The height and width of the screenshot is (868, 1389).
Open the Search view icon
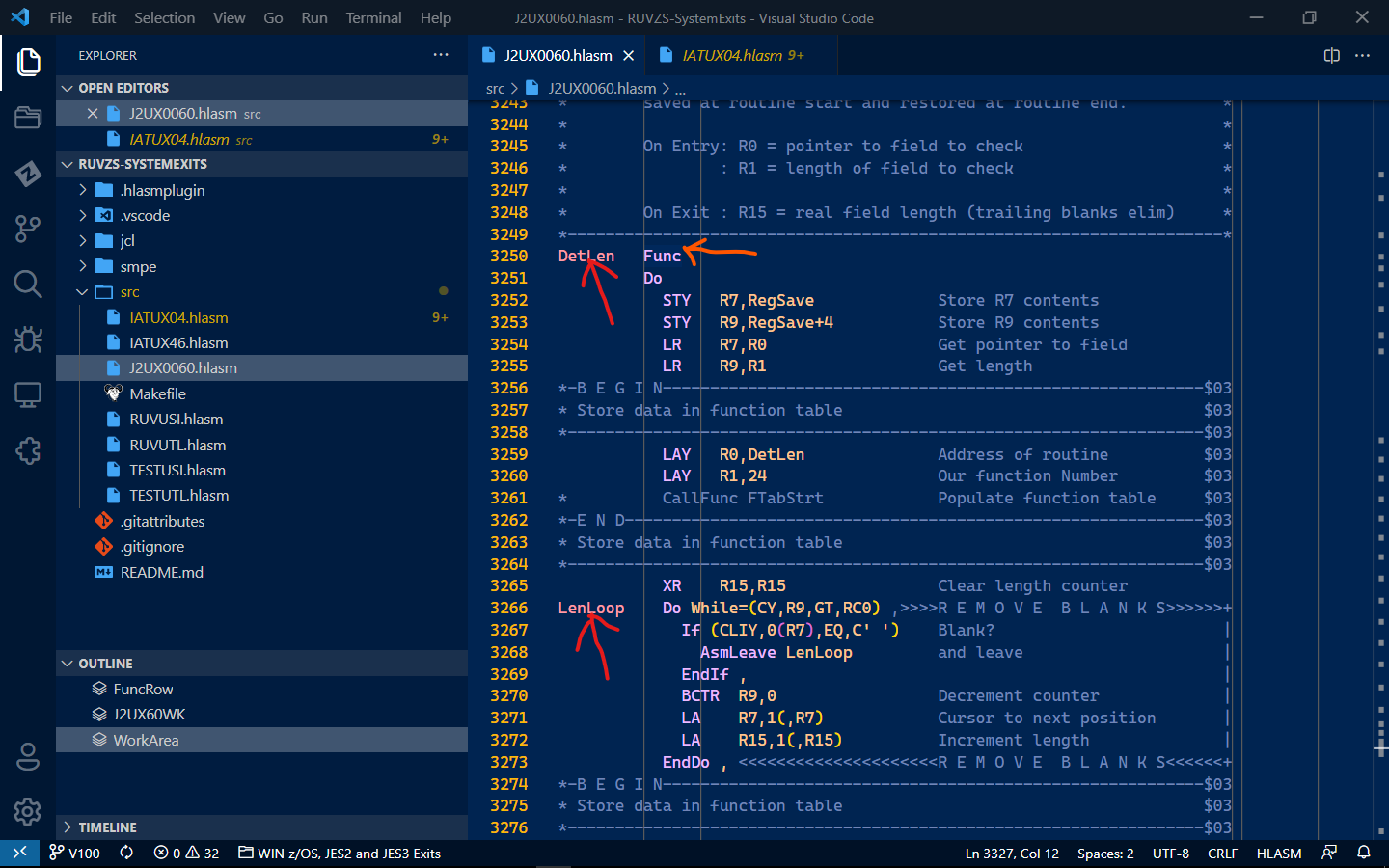point(28,284)
